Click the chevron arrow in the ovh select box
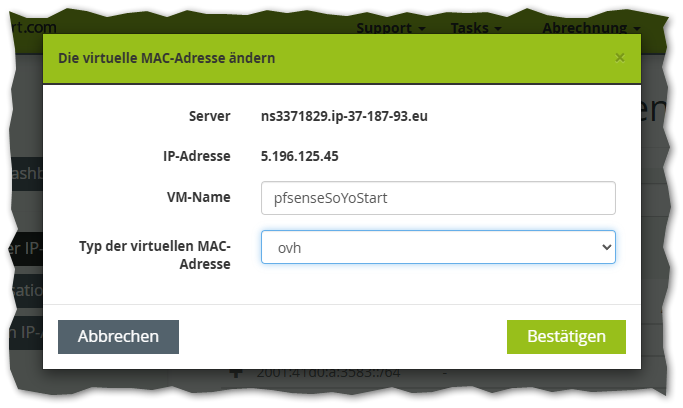This screenshot has height=408, width=683. 604,247
